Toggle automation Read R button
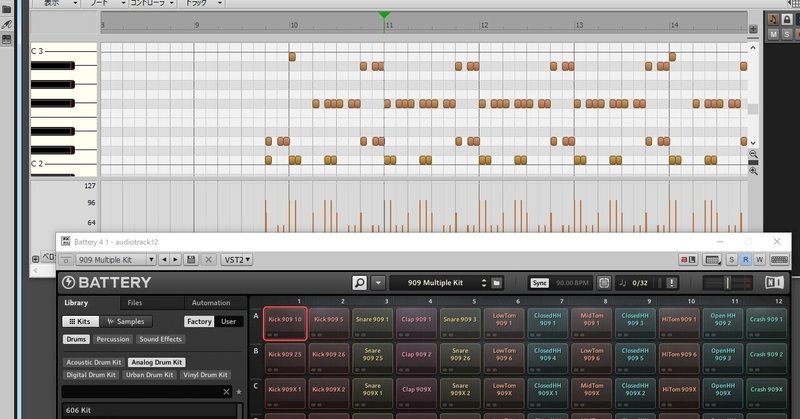 (x=745, y=259)
